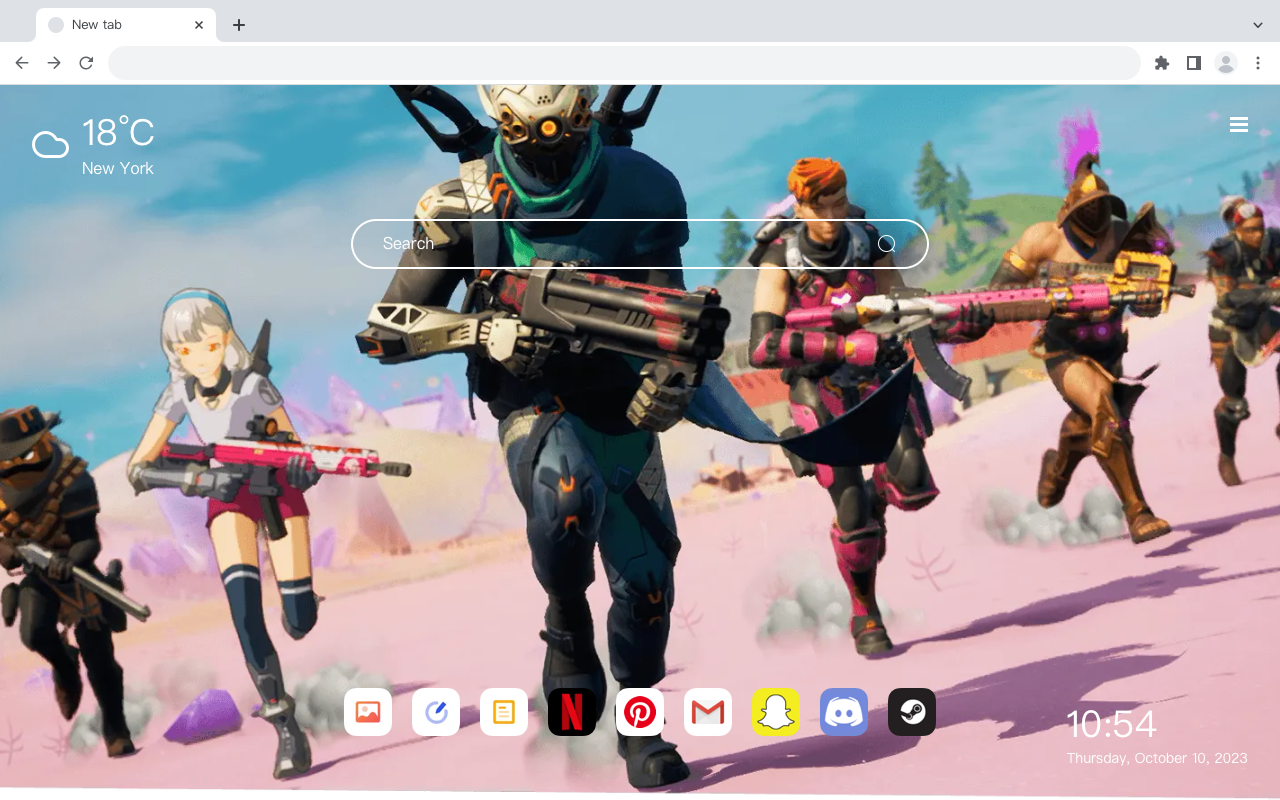
Task: Click the Thursday, October 10, 2023 date
Action: point(1157,758)
